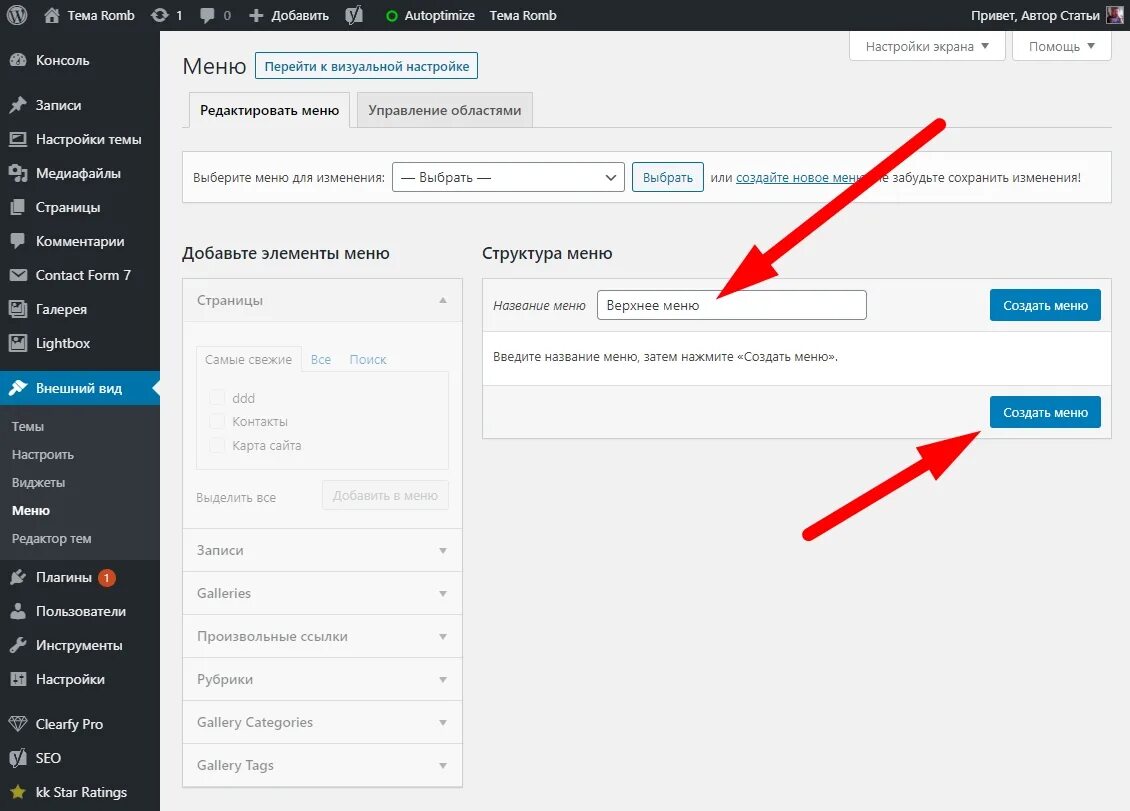The width and height of the screenshot is (1130, 811).
Task: Open the Виджеты submenu item
Action: point(38,482)
